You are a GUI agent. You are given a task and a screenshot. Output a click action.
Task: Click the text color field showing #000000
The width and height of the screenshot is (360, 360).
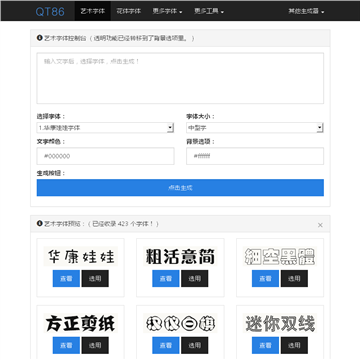point(105,156)
